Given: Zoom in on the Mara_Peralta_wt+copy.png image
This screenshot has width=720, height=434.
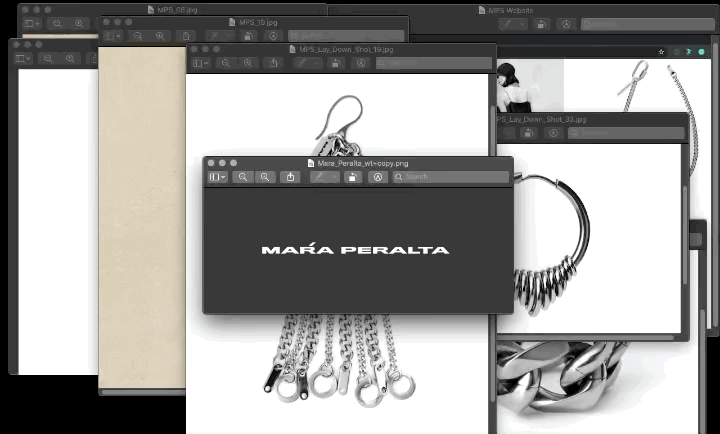Looking at the screenshot, I should coord(265,177).
